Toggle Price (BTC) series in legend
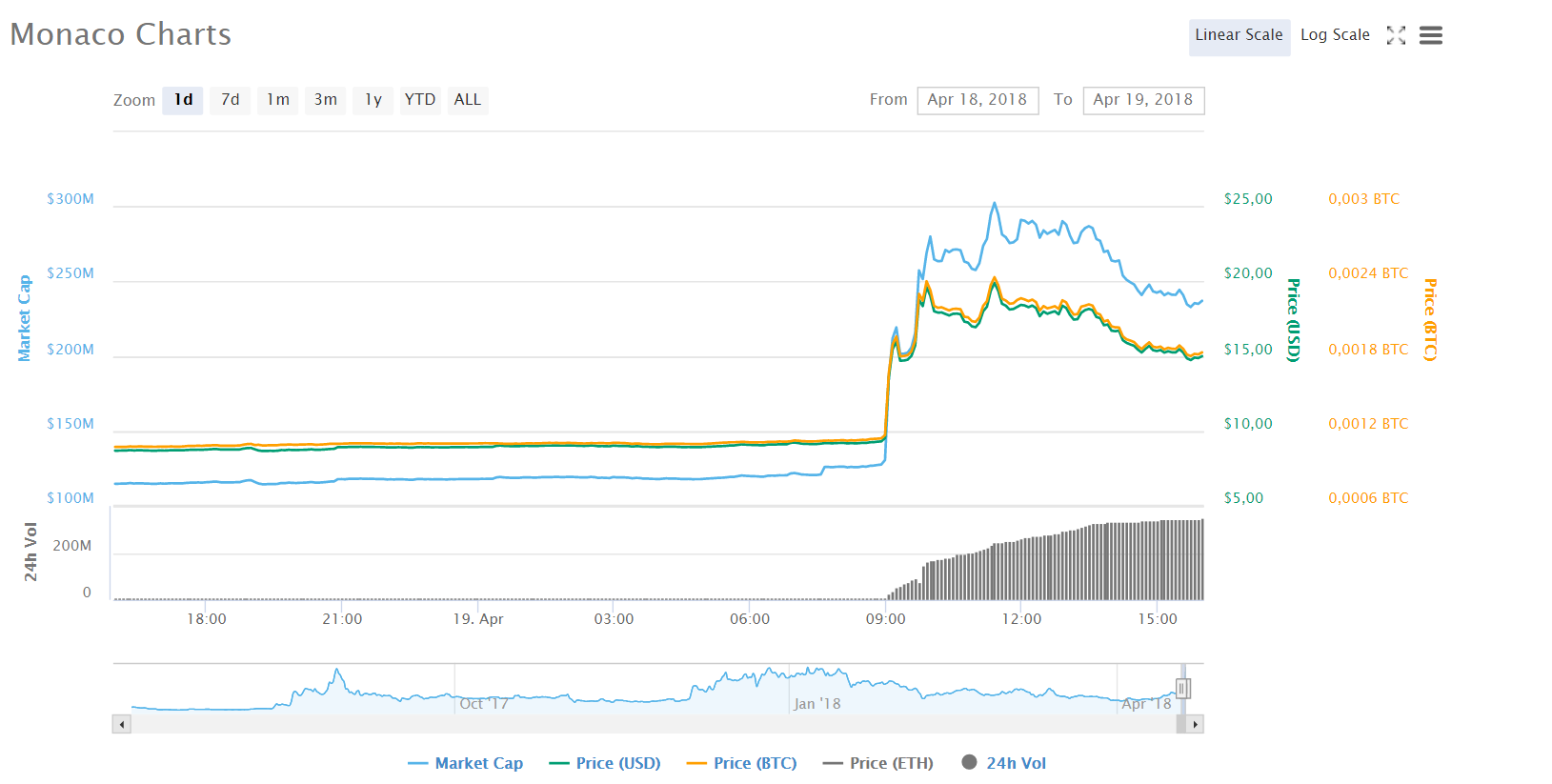1552x784 pixels. tap(741, 763)
